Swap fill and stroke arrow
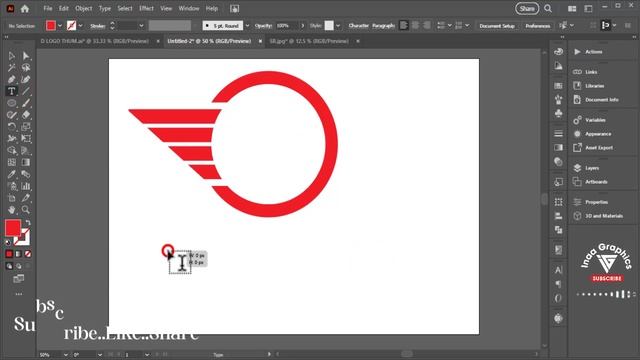640x360 pixels. click(x=28, y=223)
